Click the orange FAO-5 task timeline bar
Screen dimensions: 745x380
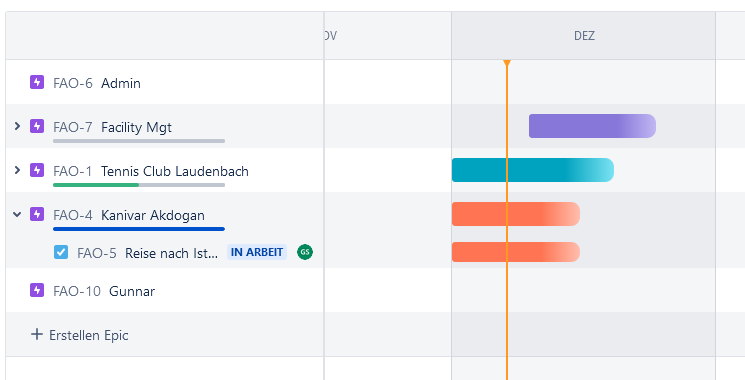tap(516, 252)
